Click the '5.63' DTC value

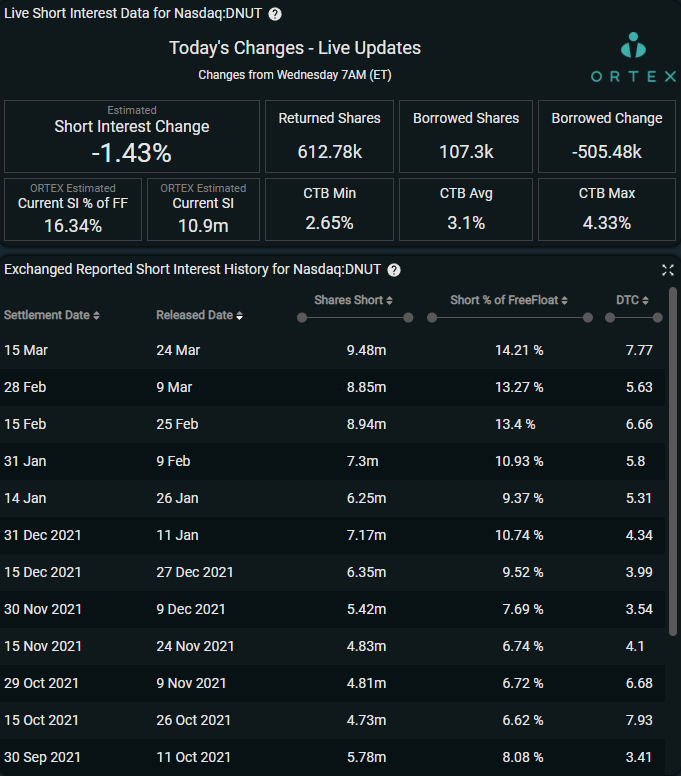coord(639,388)
